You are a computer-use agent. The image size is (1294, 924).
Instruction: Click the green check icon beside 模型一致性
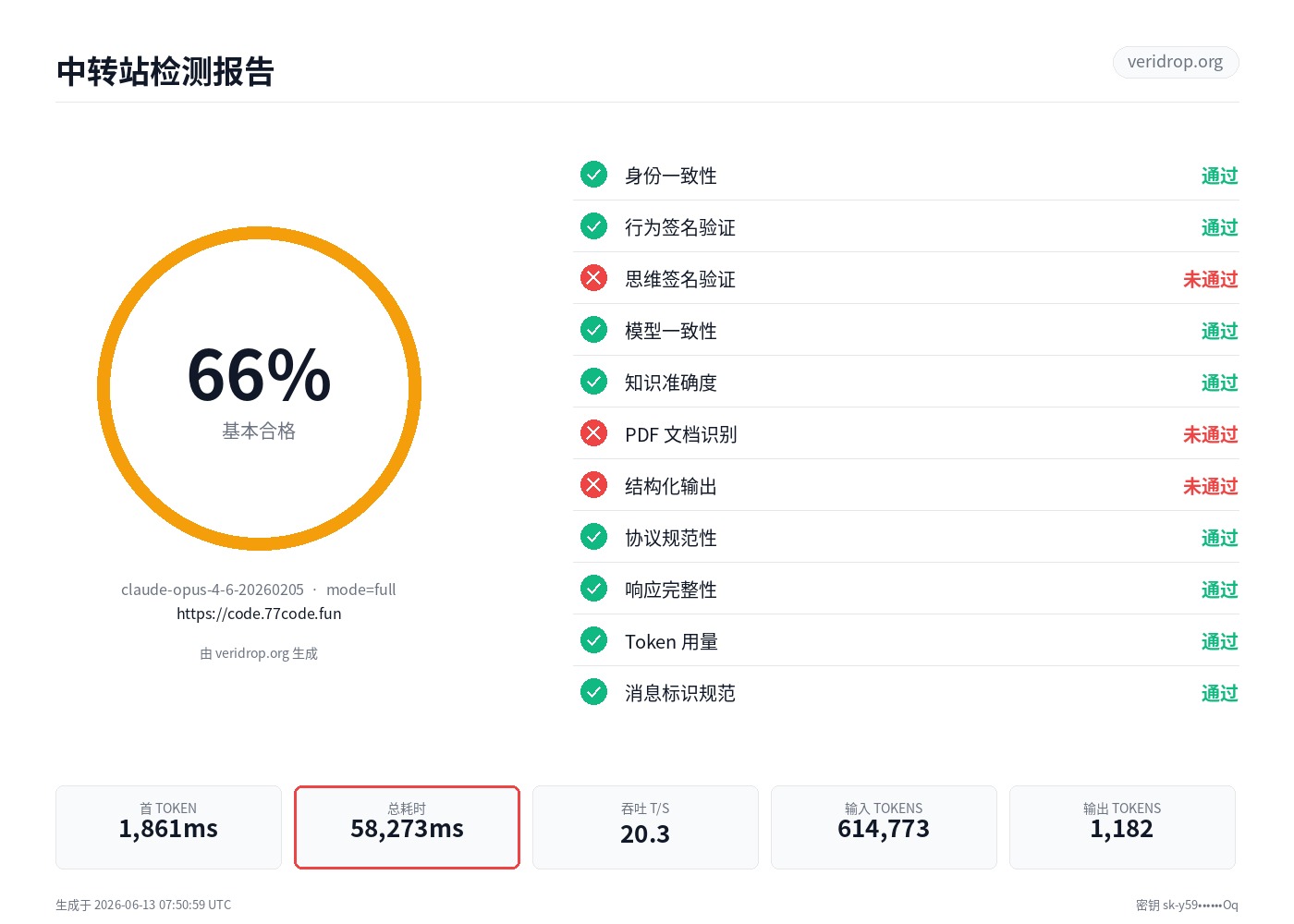(593, 329)
